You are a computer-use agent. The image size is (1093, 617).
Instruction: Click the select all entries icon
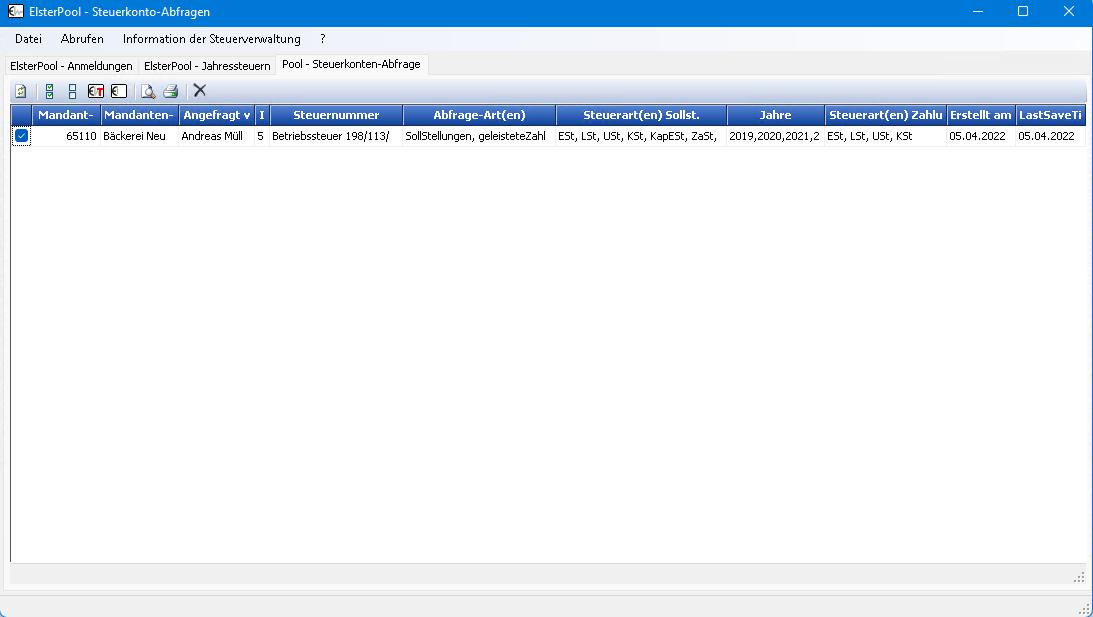click(49, 91)
